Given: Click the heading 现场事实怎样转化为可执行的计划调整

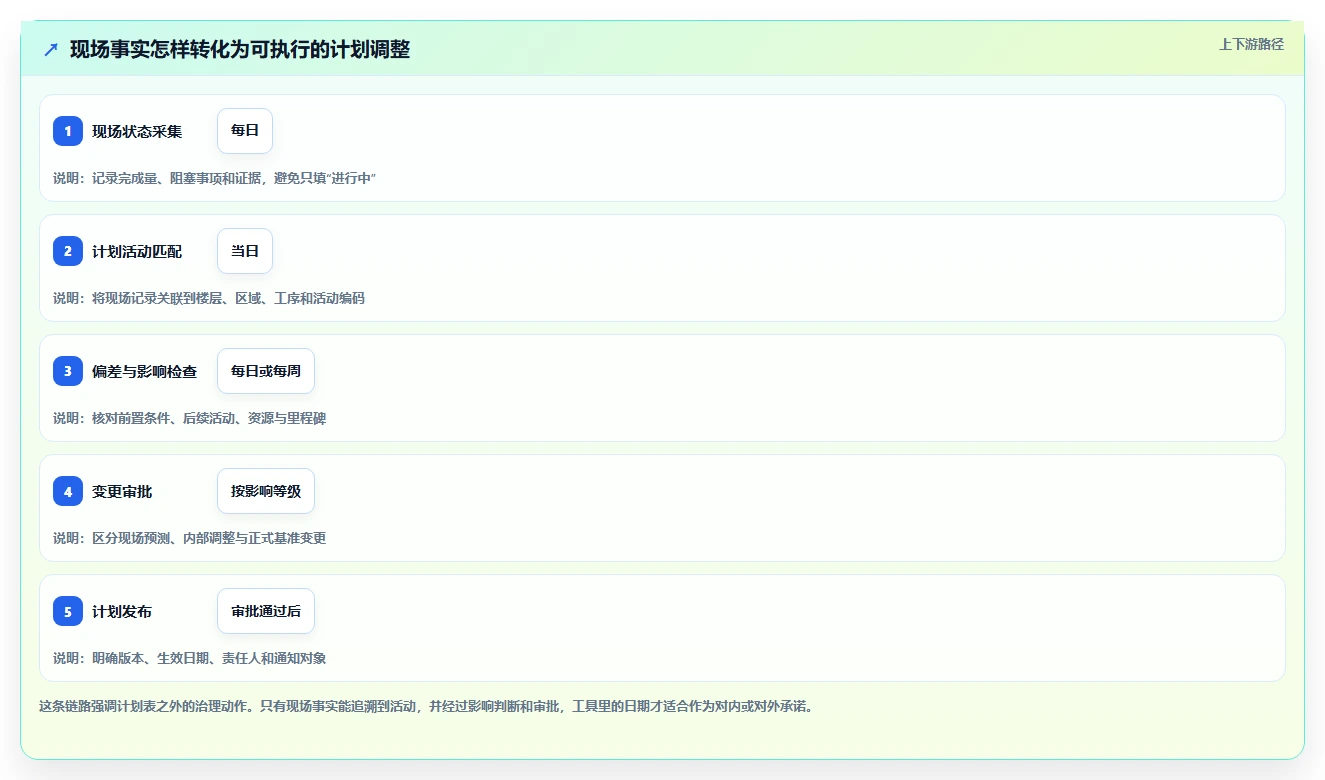Looking at the screenshot, I should pos(240,49).
